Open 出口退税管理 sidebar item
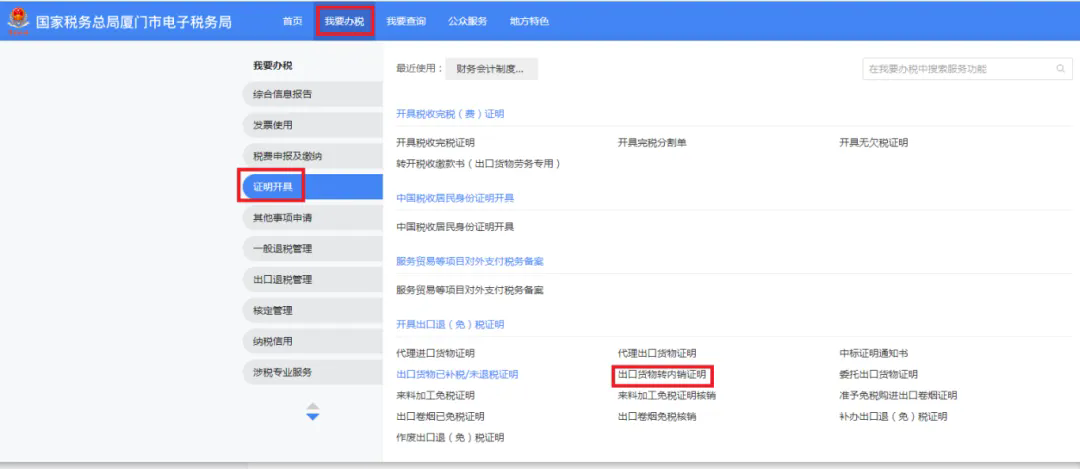 pyautogui.click(x=312, y=280)
